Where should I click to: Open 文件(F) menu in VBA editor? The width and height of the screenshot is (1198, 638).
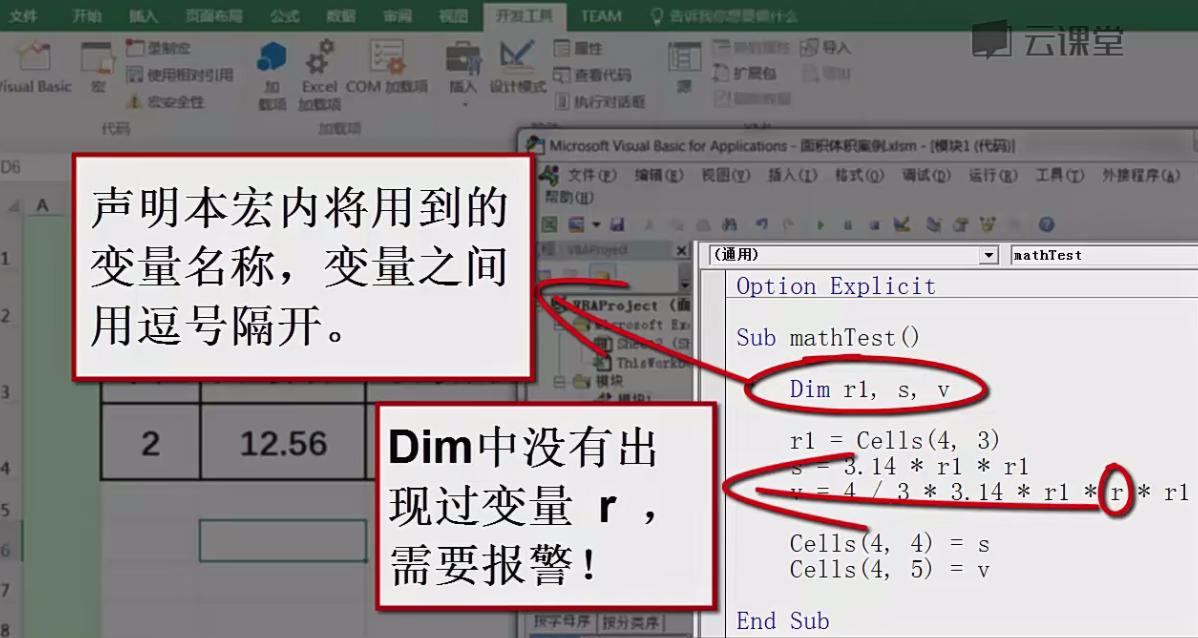(x=592, y=176)
